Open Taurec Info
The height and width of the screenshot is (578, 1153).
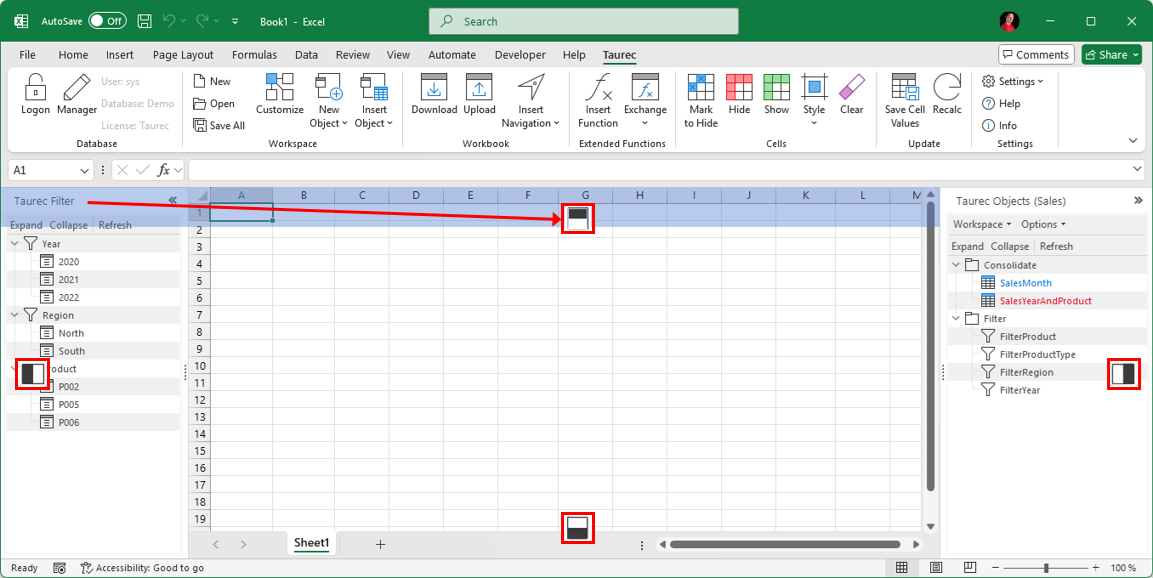(1000, 126)
